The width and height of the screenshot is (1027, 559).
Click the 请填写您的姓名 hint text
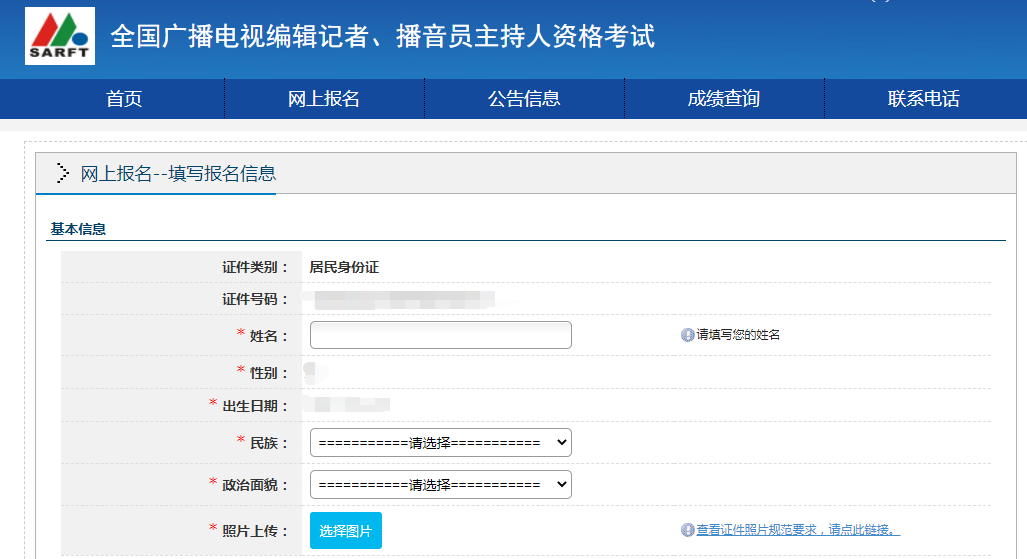(x=738, y=335)
